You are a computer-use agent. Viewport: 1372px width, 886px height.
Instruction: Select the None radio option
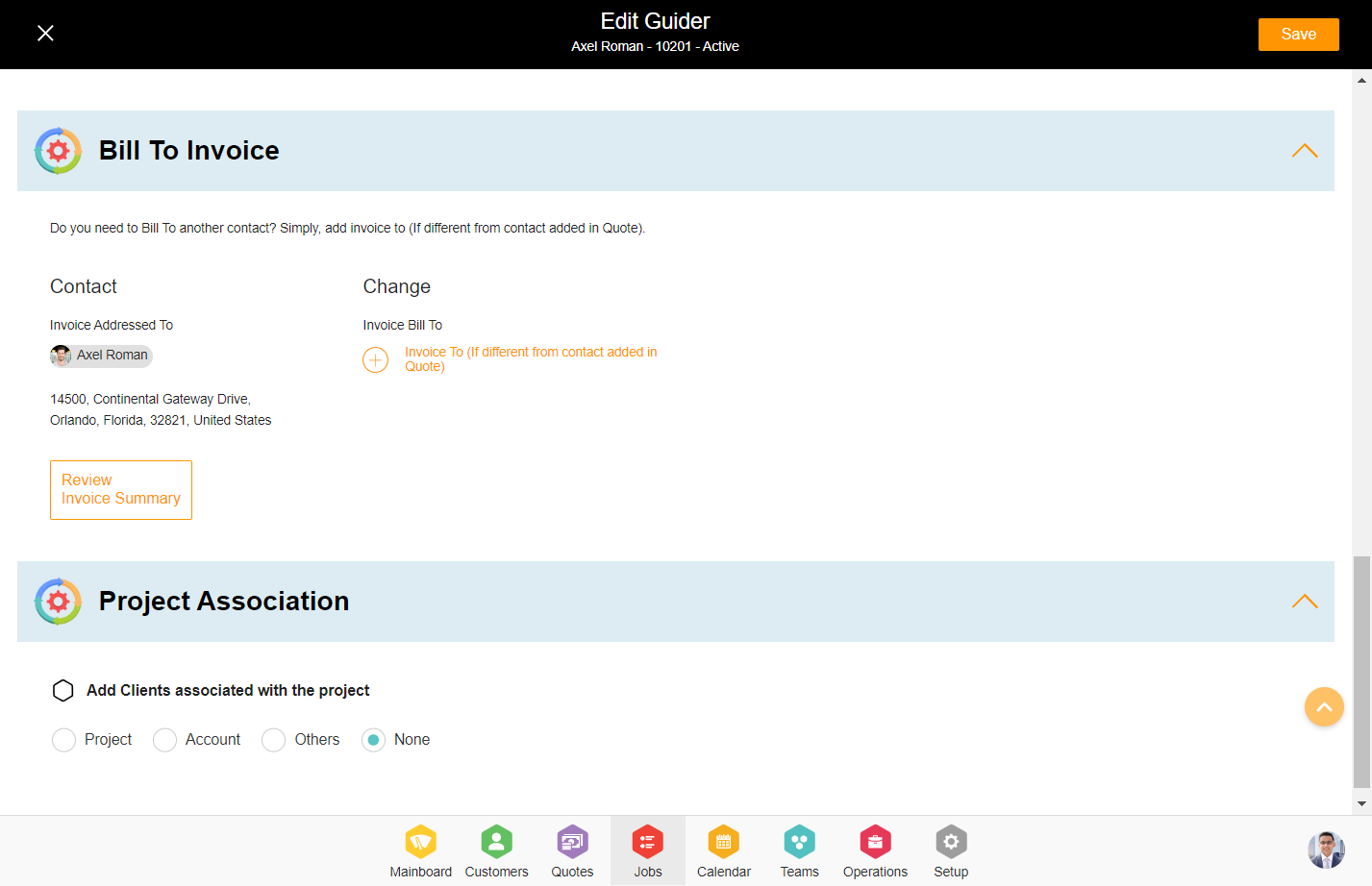click(373, 740)
